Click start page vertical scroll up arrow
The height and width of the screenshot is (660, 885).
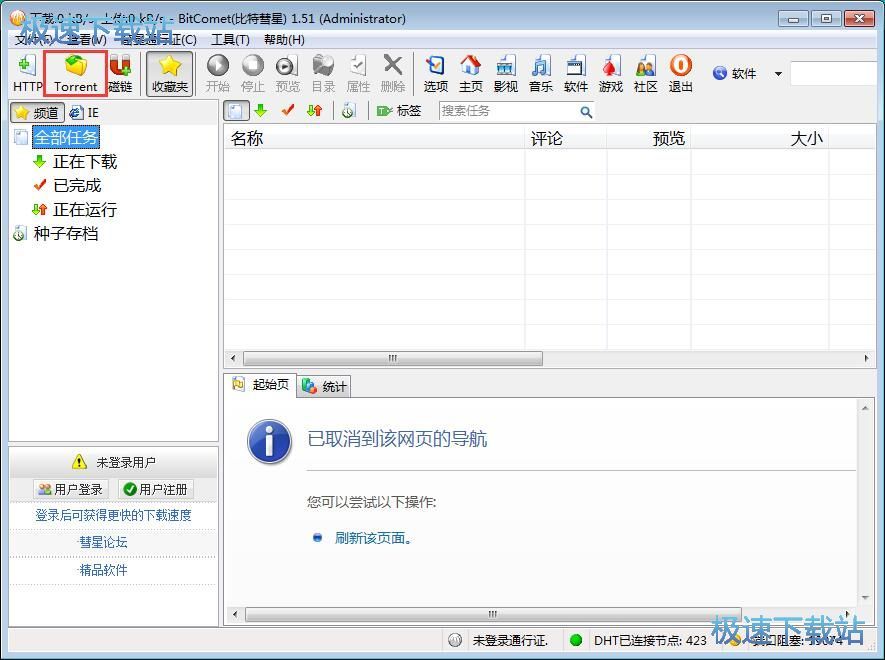tap(865, 408)
